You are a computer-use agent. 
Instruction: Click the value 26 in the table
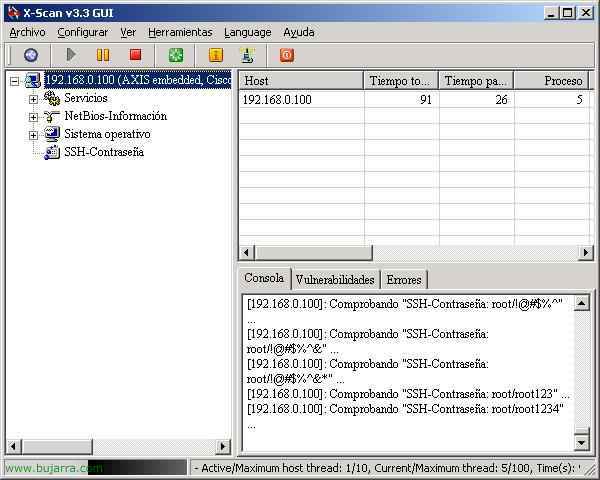[501, 100]
